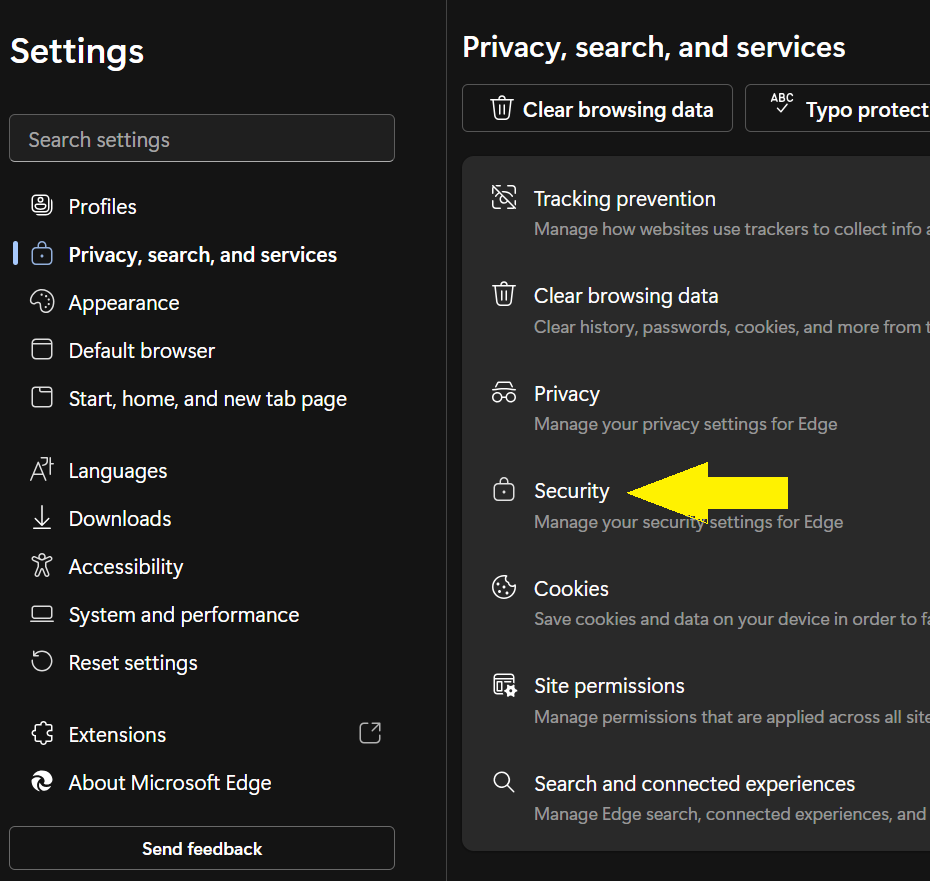This screenshot has height=881, width=930.
Task: Click the external link icon next to Extensions
Action: click(370, 733)
